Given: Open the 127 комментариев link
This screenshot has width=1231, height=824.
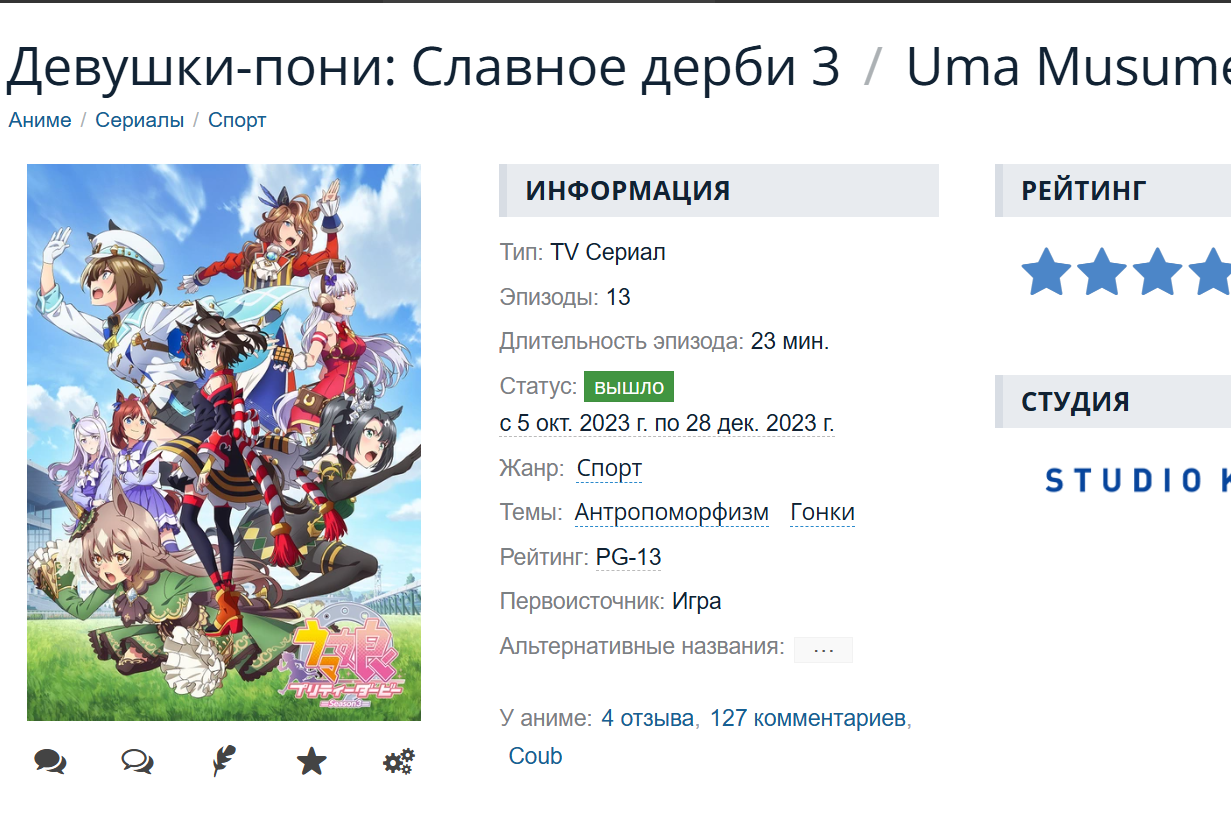Looking at the screenshot, I should pyautogui.click(x=808, y=718).
